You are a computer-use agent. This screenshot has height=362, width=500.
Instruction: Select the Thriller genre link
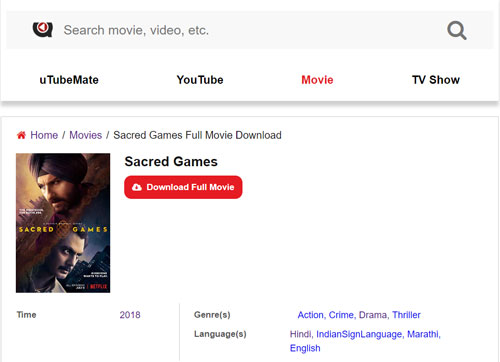click(406, 315)
